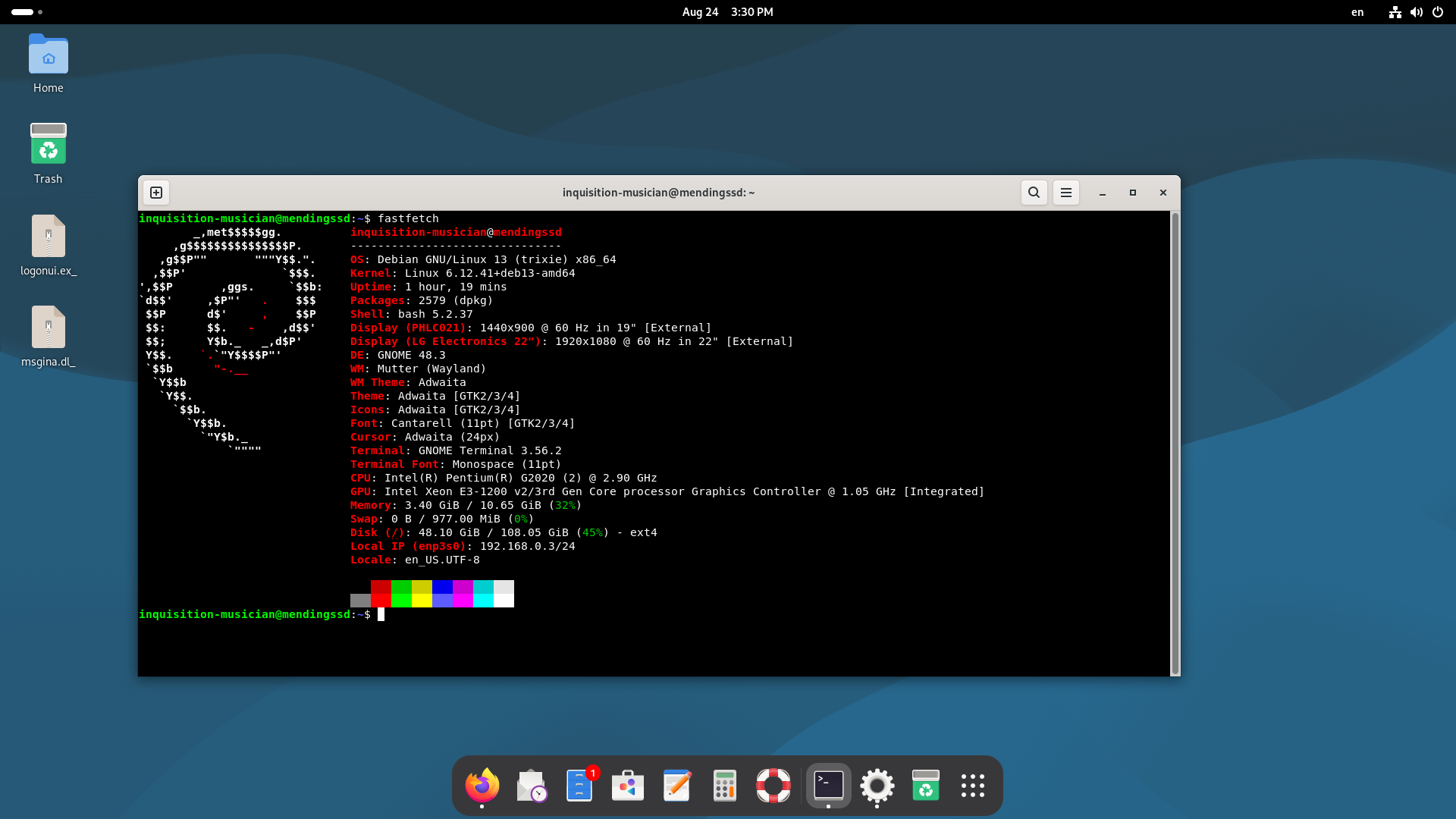Click the terminal window title text

(658, 193)
